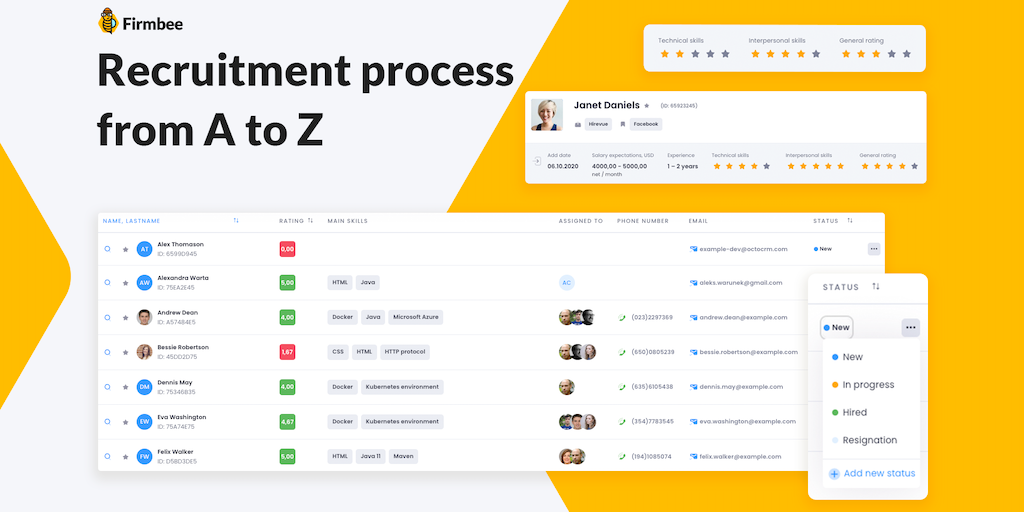Click email icon beside bessie.robertson@example.com
Image resolution: width=1024 pixels, height=512 pixels.
point(694,352)
